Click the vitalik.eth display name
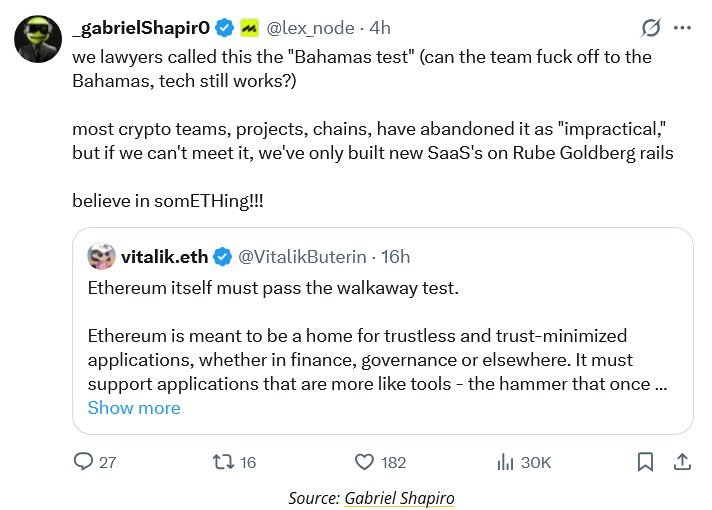The image size is (712, 510). pos(164,257)
